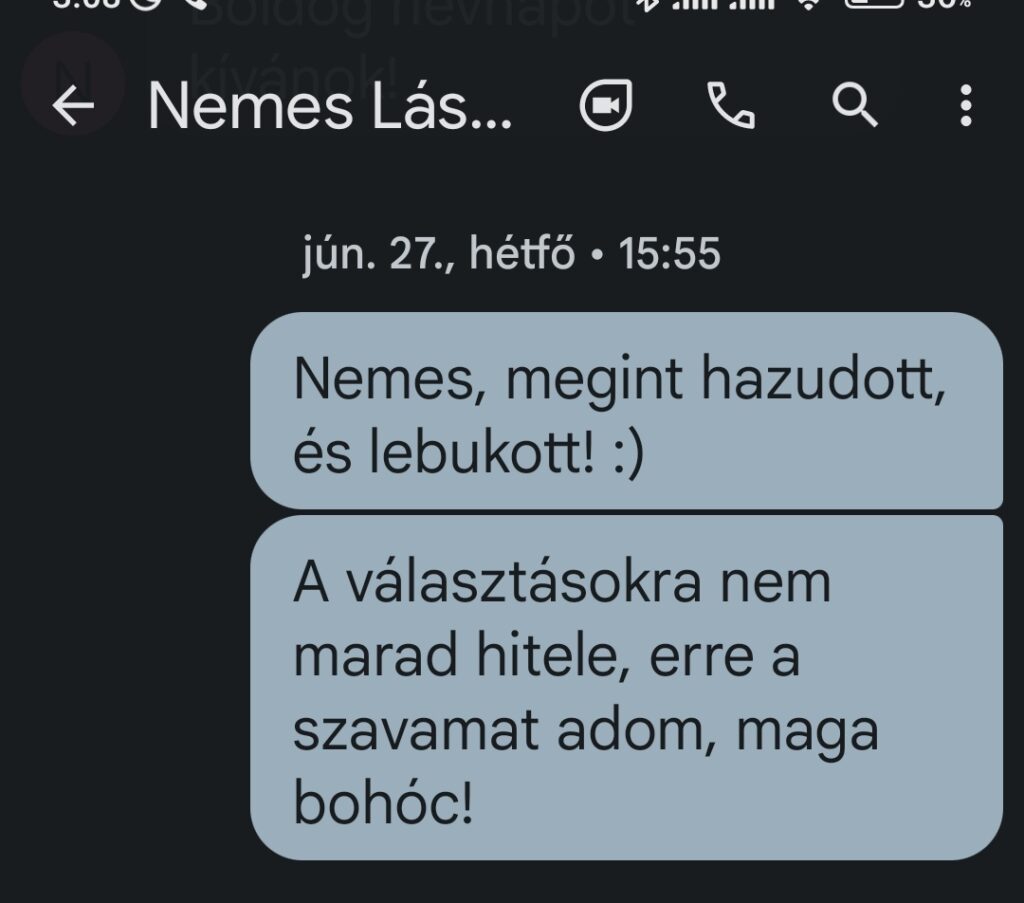The height and width of the screenshot is (903, 1024).
Task: Tap the faded N avatar circle
Action: coord(73,82)
